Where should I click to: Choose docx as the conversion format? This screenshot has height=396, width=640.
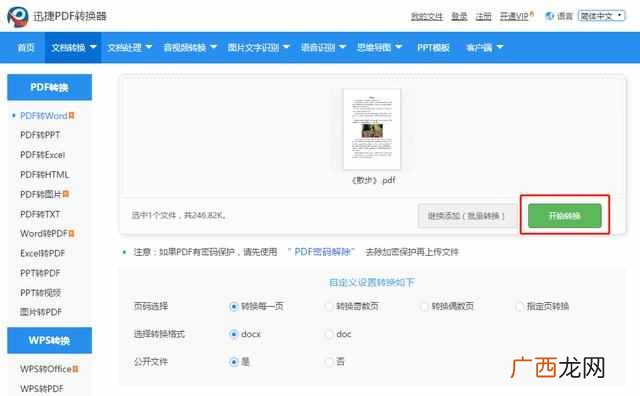pyautogui.click(x=233, y=334)
